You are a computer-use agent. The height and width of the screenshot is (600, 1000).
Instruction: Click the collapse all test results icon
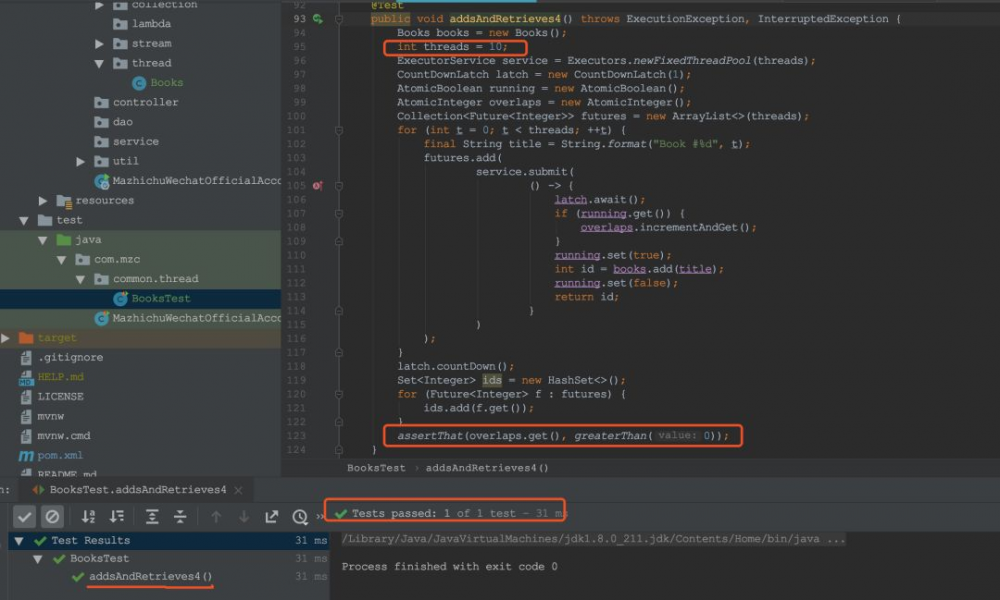click(x=180, y=516)
